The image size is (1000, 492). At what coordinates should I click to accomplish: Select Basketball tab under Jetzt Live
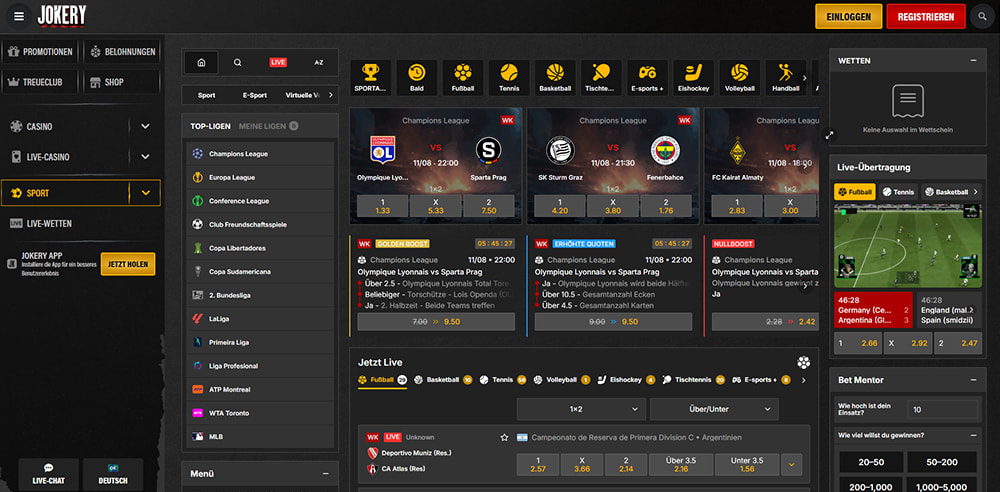tap(443, 380)
